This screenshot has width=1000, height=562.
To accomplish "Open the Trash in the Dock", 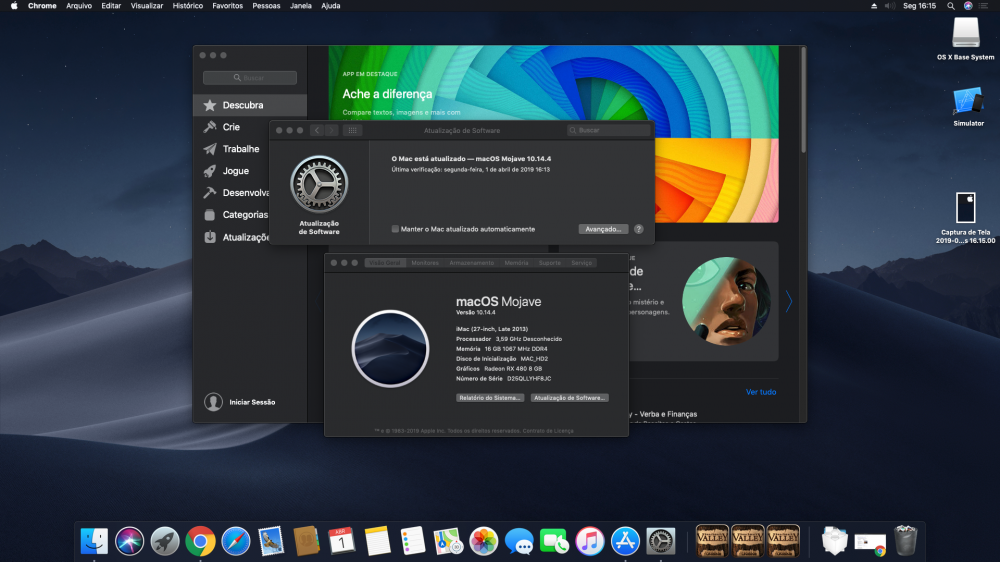I will coord(906,541).
